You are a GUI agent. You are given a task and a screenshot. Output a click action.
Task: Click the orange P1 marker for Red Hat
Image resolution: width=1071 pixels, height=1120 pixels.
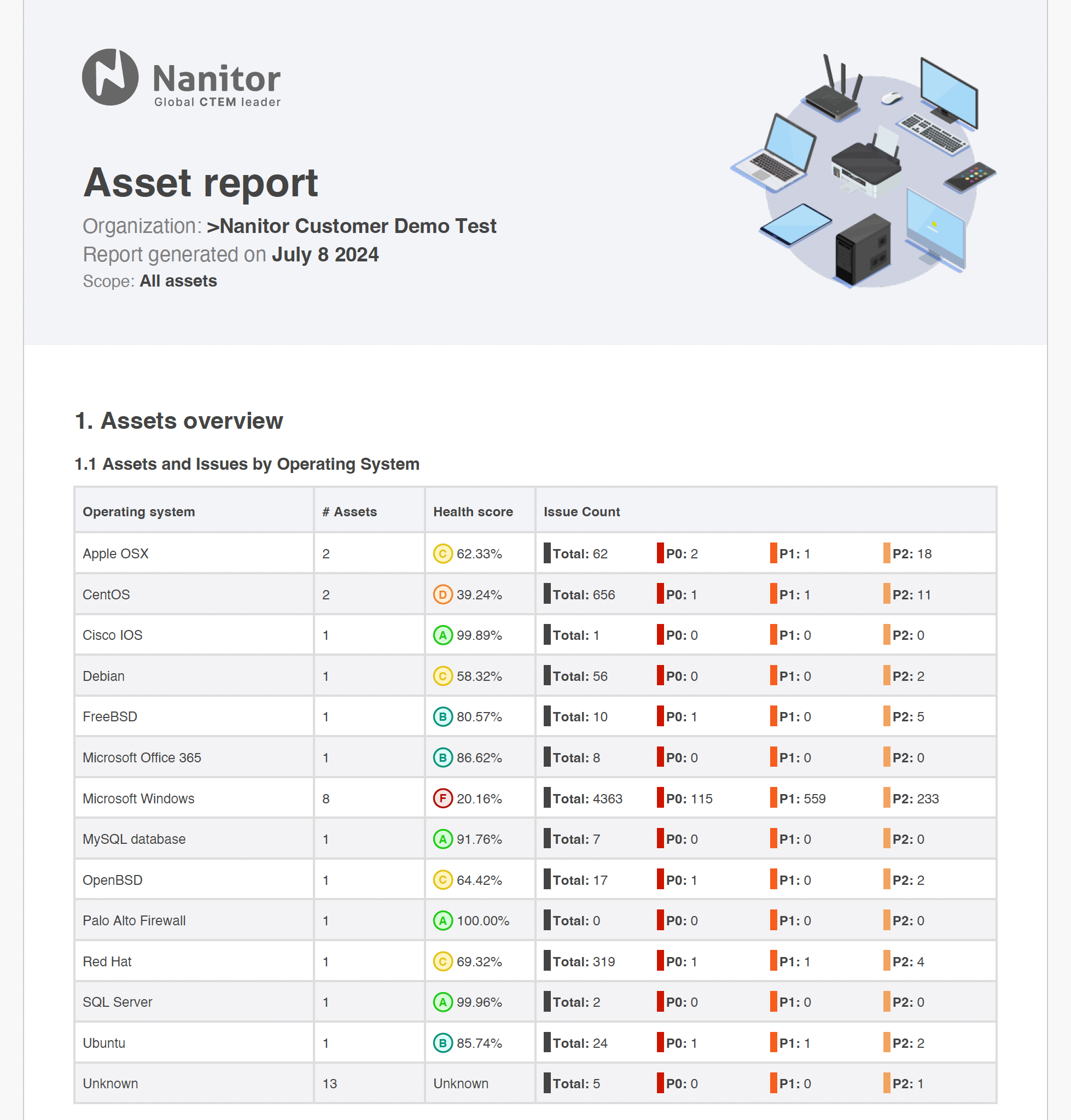tap(773, 961)
